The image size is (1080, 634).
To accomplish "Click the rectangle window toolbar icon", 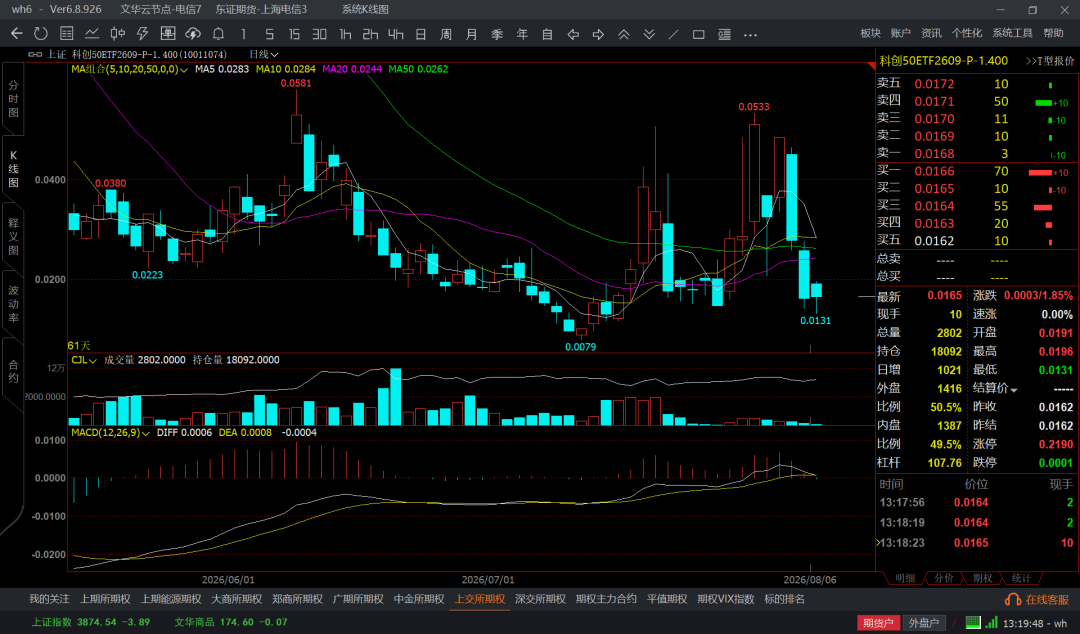I will pyautogui.click(x=698, y=34).
